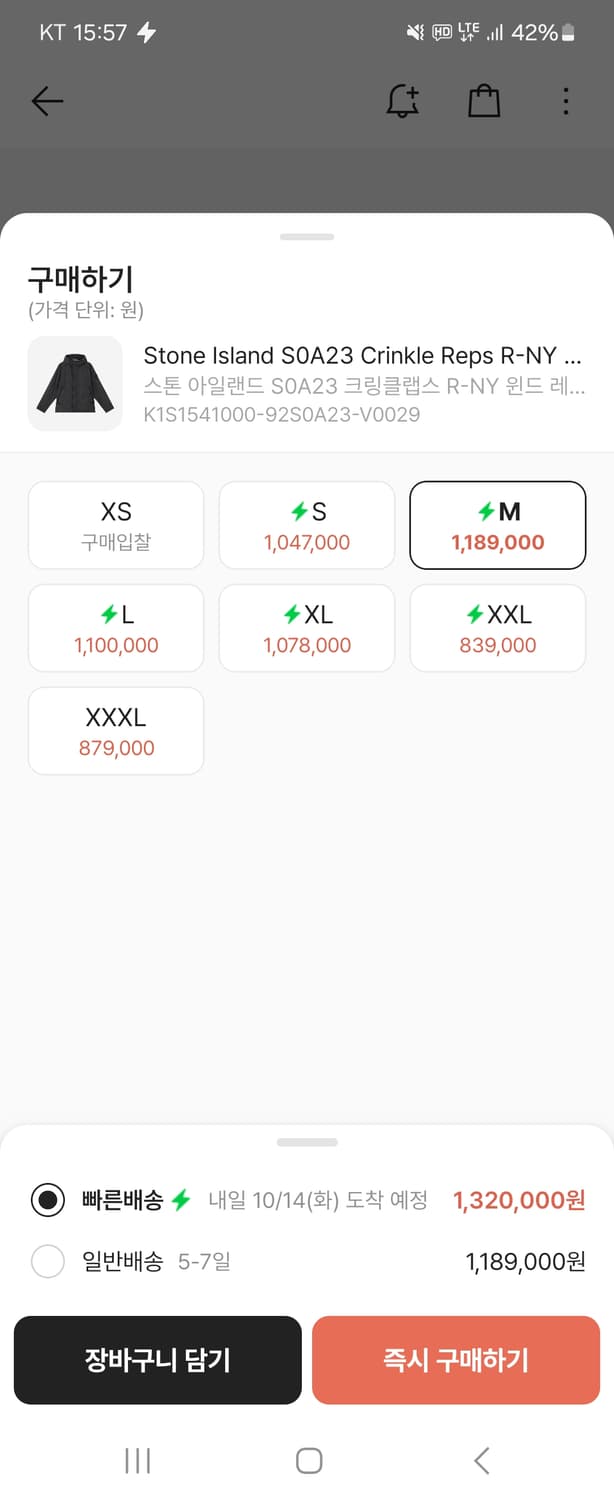Select the 일반배송 standard delivery radio button
This screenshot has height=1500, width=614.
tap(48, 1262)
